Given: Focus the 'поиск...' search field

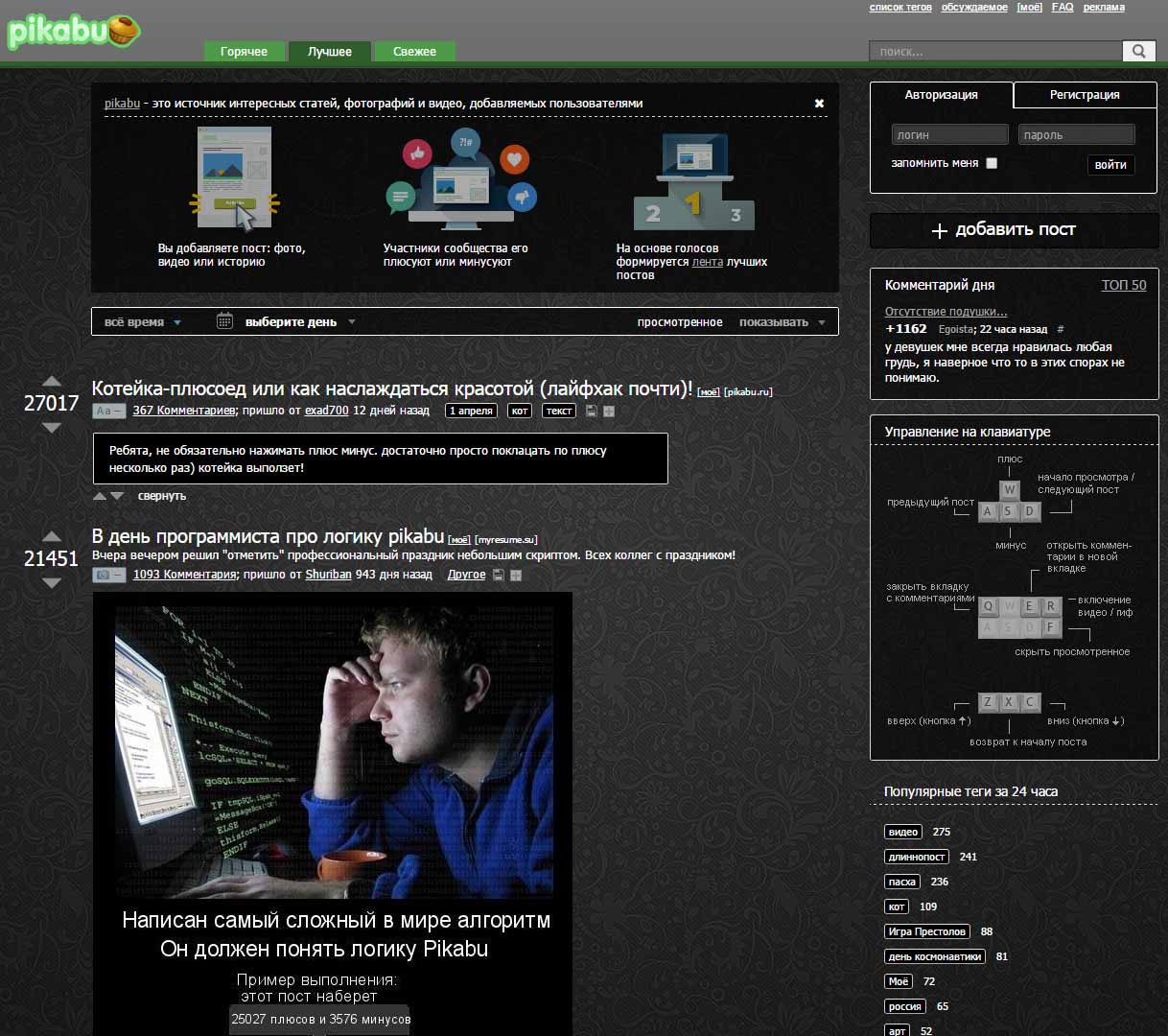Looking at the screenshot, I should coord(995,51).
